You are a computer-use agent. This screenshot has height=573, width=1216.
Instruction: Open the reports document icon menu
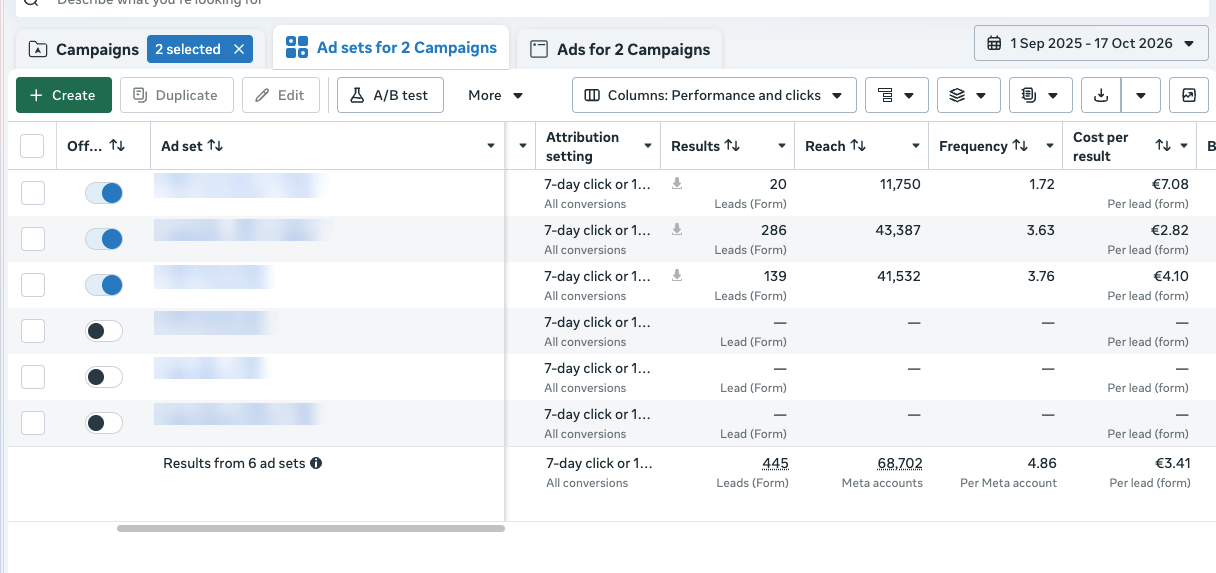[1040, 95]
